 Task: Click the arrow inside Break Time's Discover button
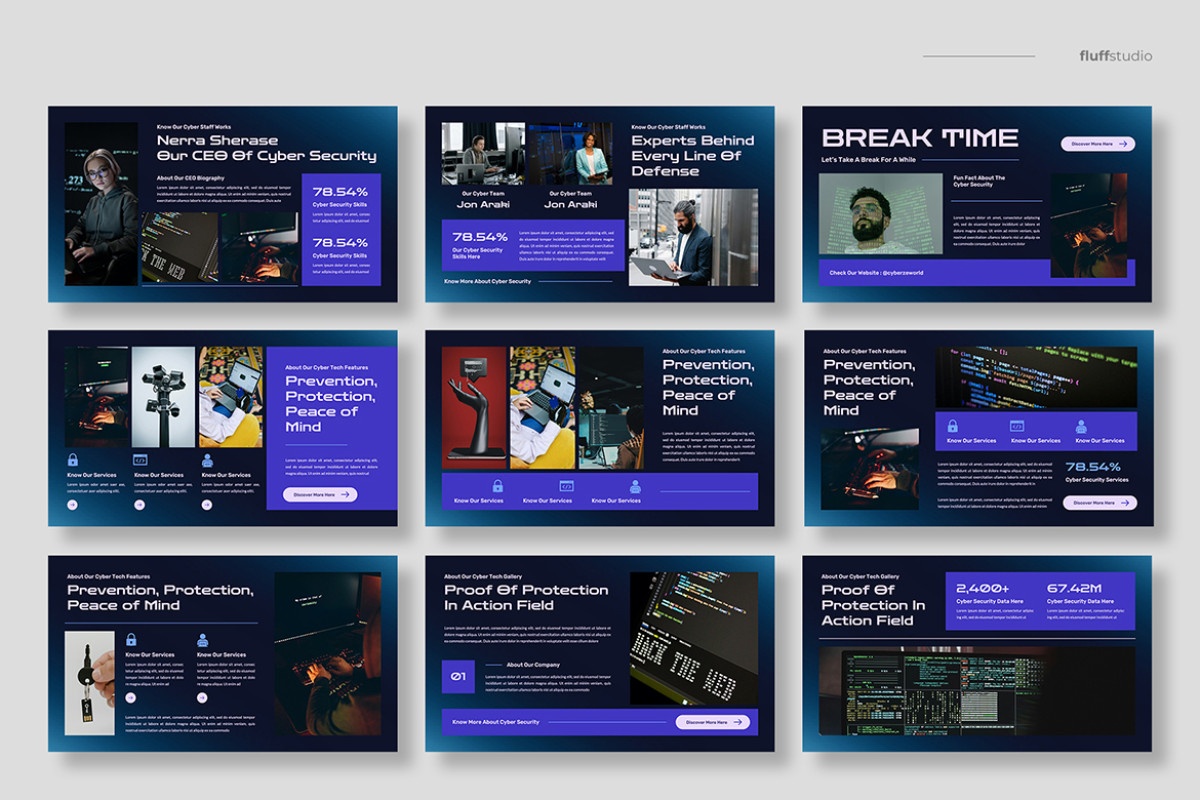[x=1123, y=144]
